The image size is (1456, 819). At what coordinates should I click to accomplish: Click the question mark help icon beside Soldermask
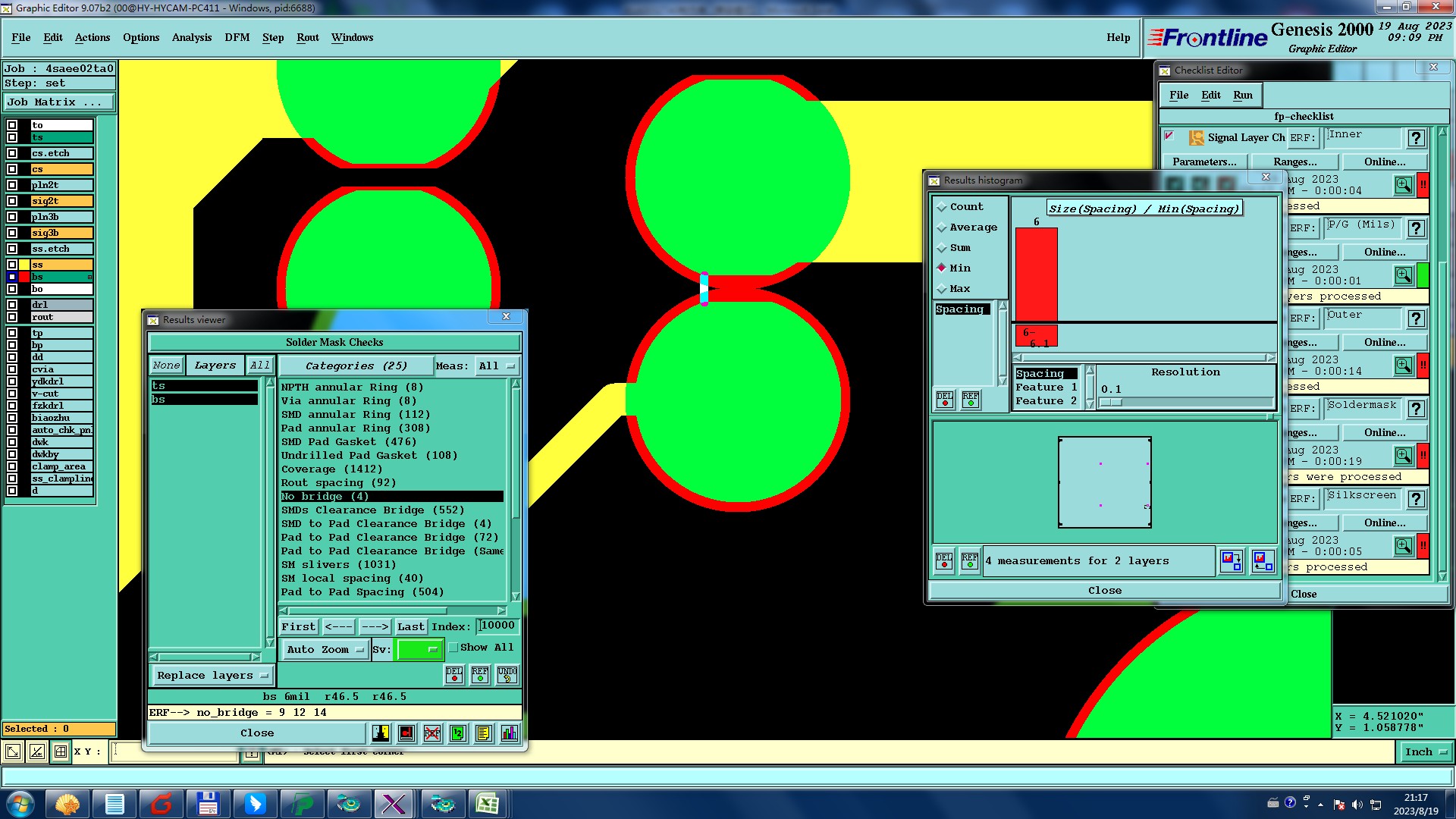(1416, 409)
